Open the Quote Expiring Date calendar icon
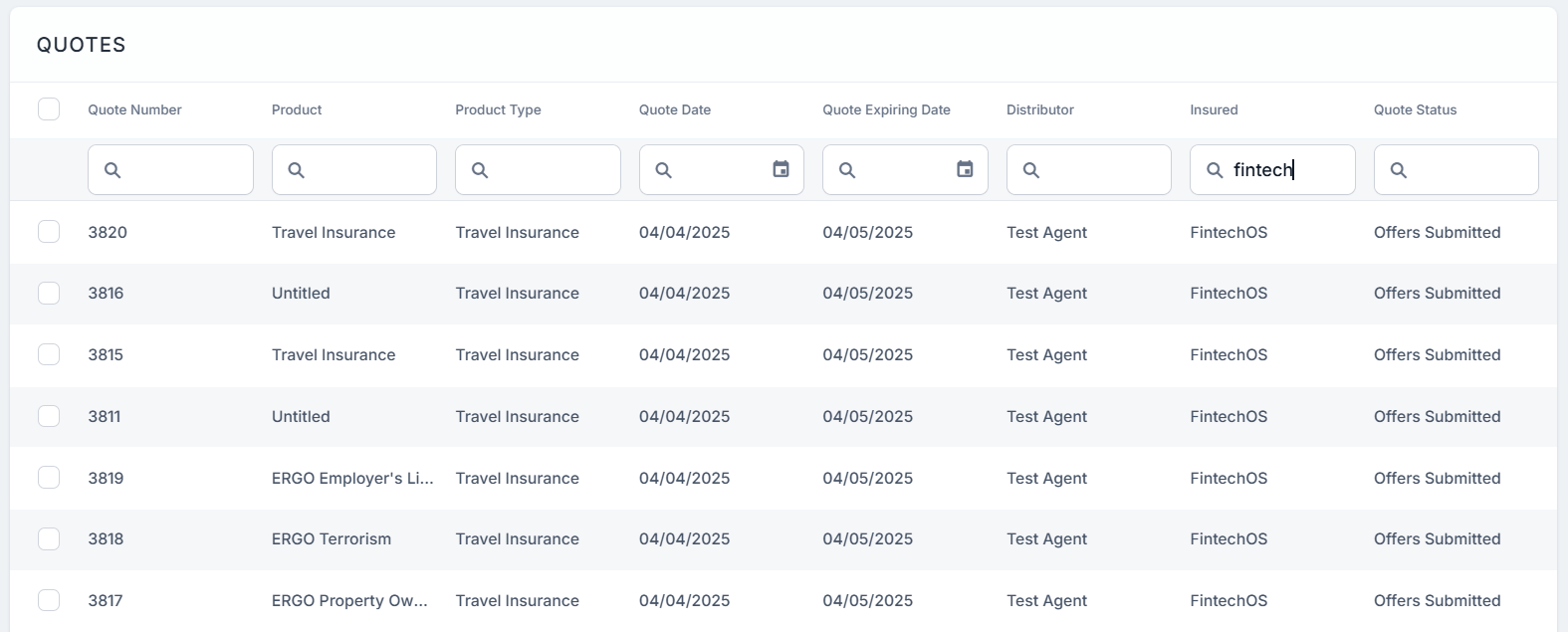The width and height of the screenshot is (1568, 632). [965, 169]
